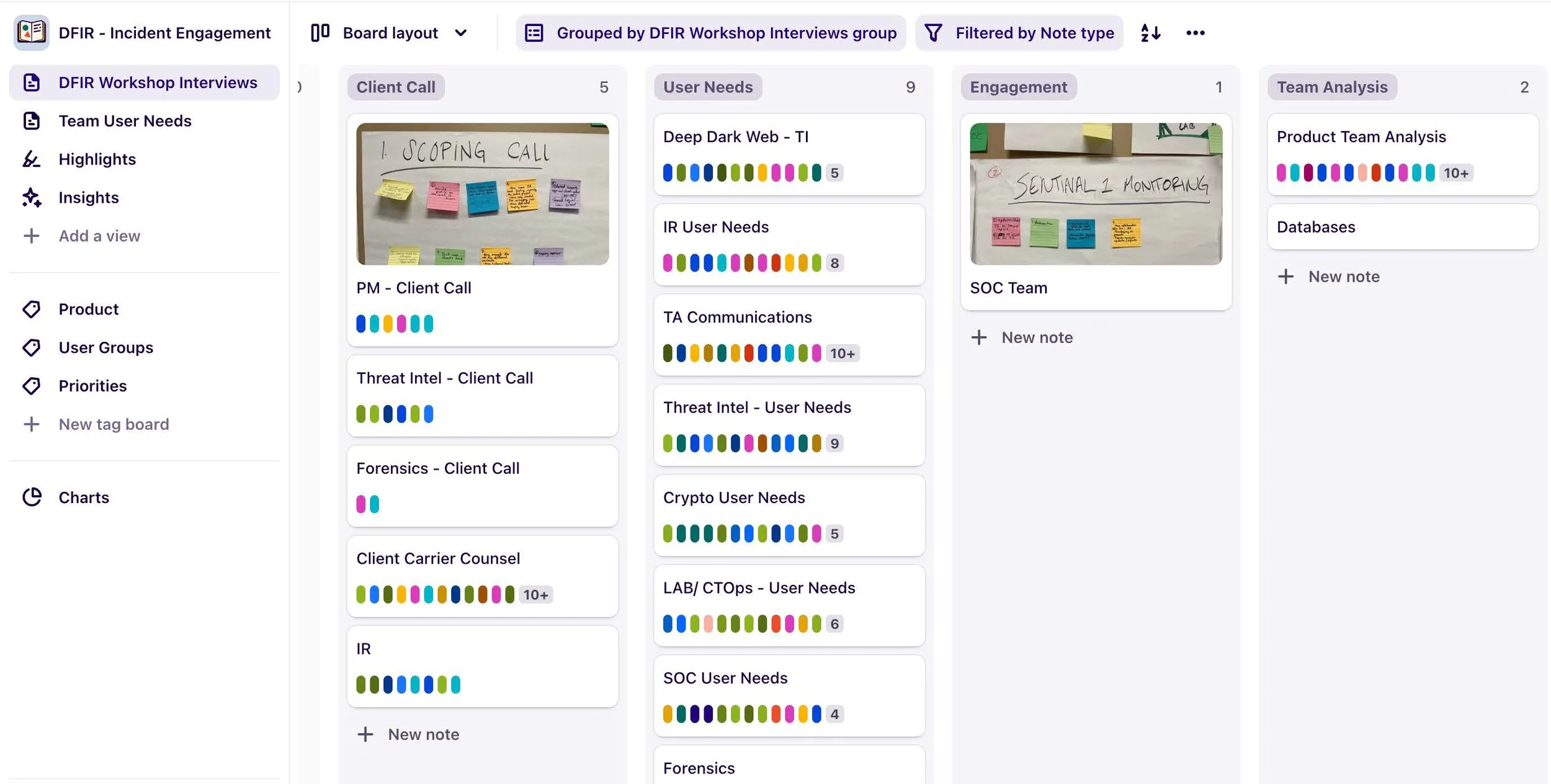Viewport: 1551px width, 784px height.
Task: Click the sort A-Z arrow icon
Action: [x=1150, y=33]
